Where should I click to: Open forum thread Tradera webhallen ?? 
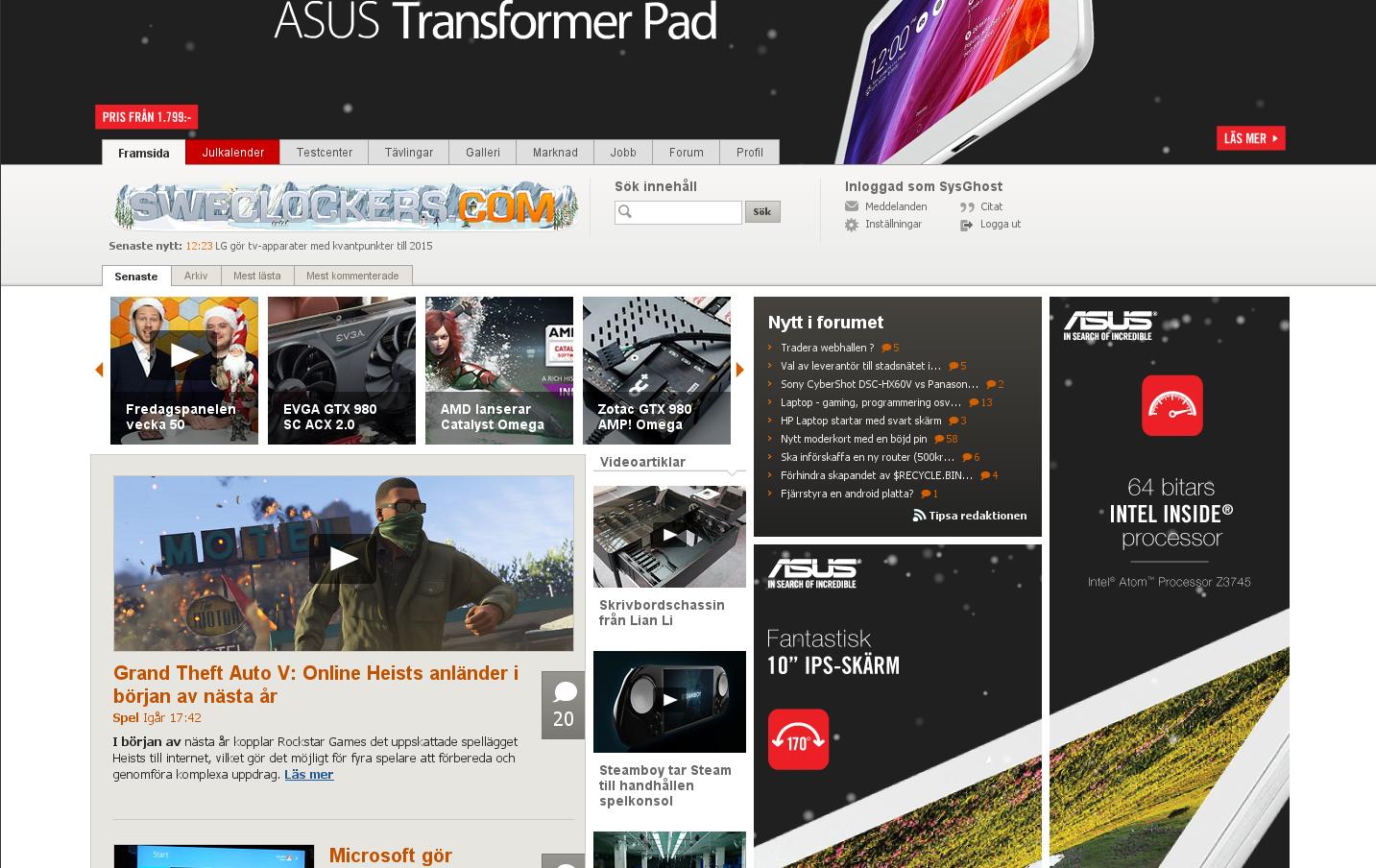pyautogui.click(x=828, y=348)
